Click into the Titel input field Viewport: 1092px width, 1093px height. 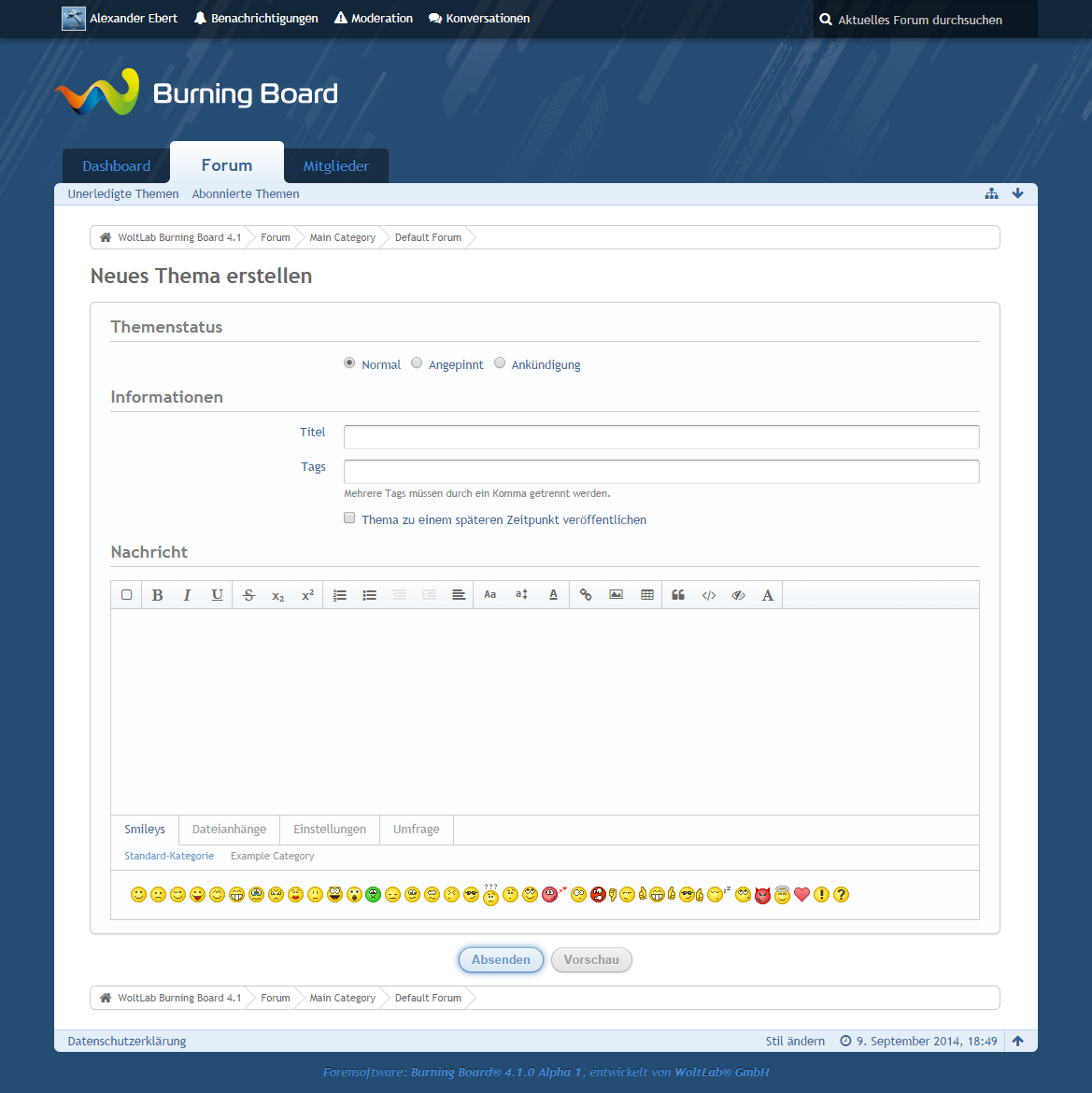(661, 437)
